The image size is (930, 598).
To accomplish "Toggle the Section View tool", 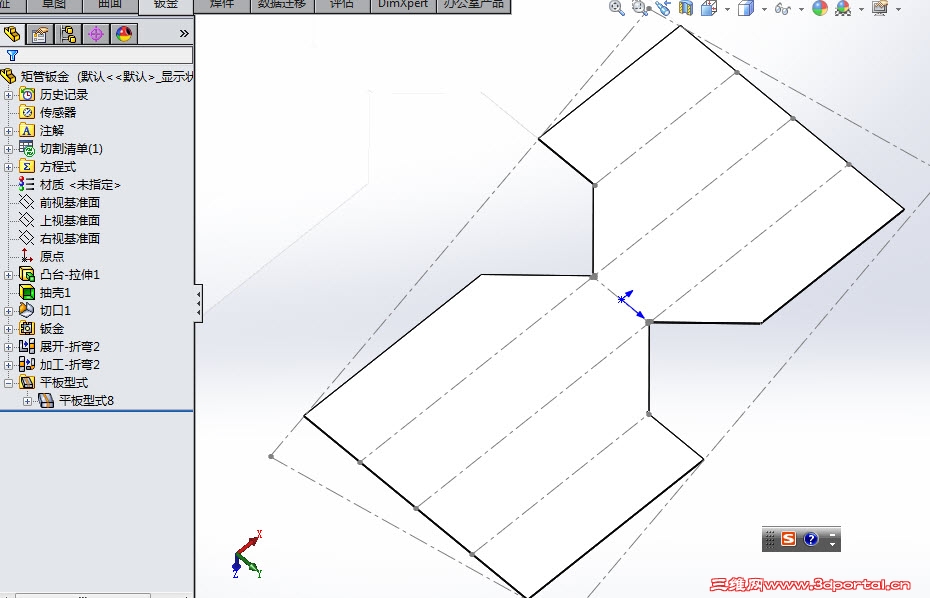I will point(686,7).
